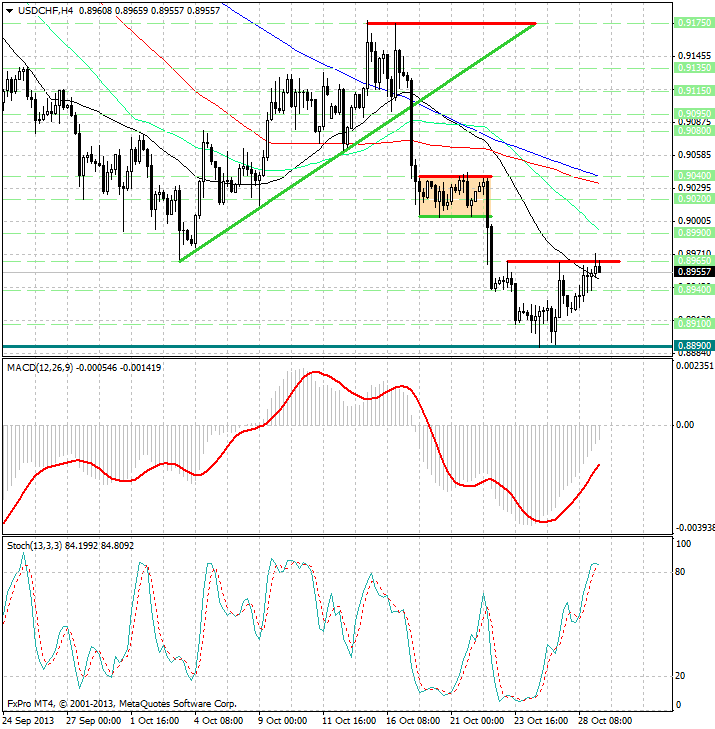Click the 0.90950 price level label

pyautogui.click(x=693, y=113)
